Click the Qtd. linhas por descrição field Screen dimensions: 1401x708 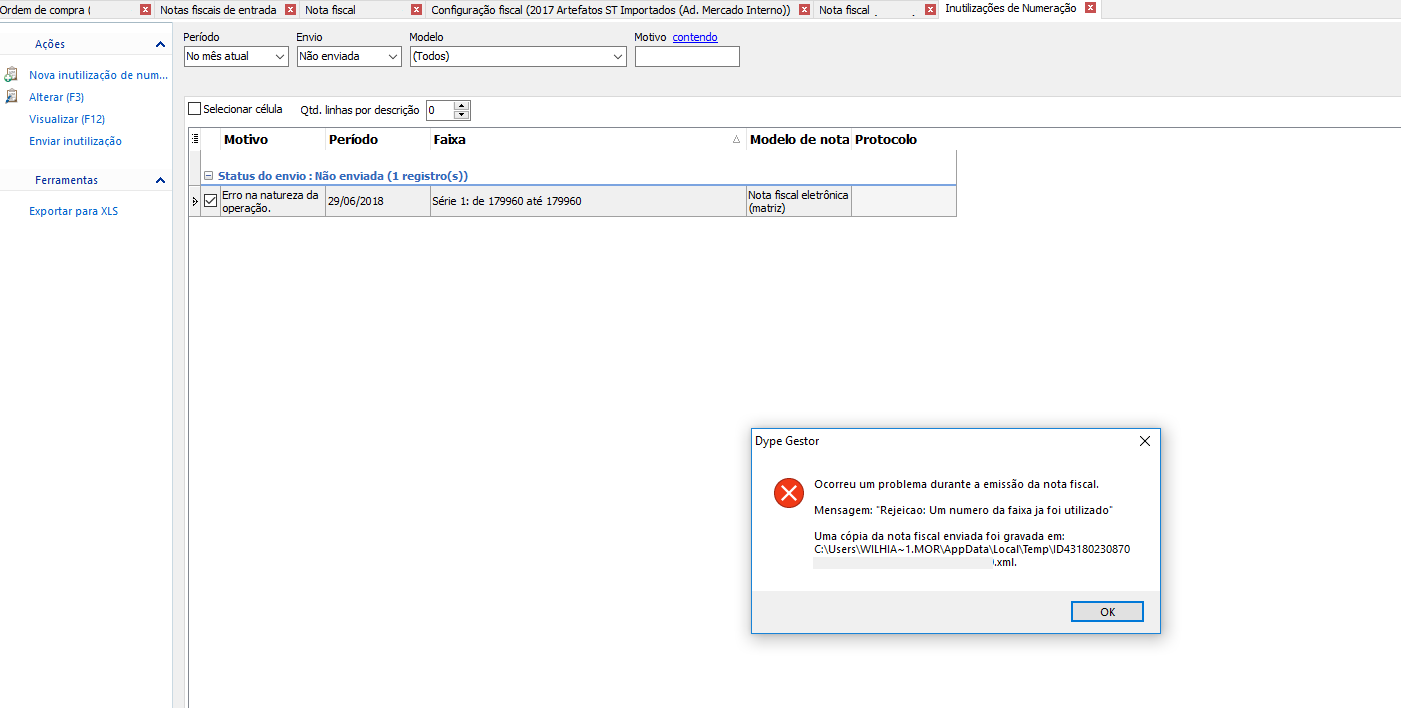click(x=440, y=111)
